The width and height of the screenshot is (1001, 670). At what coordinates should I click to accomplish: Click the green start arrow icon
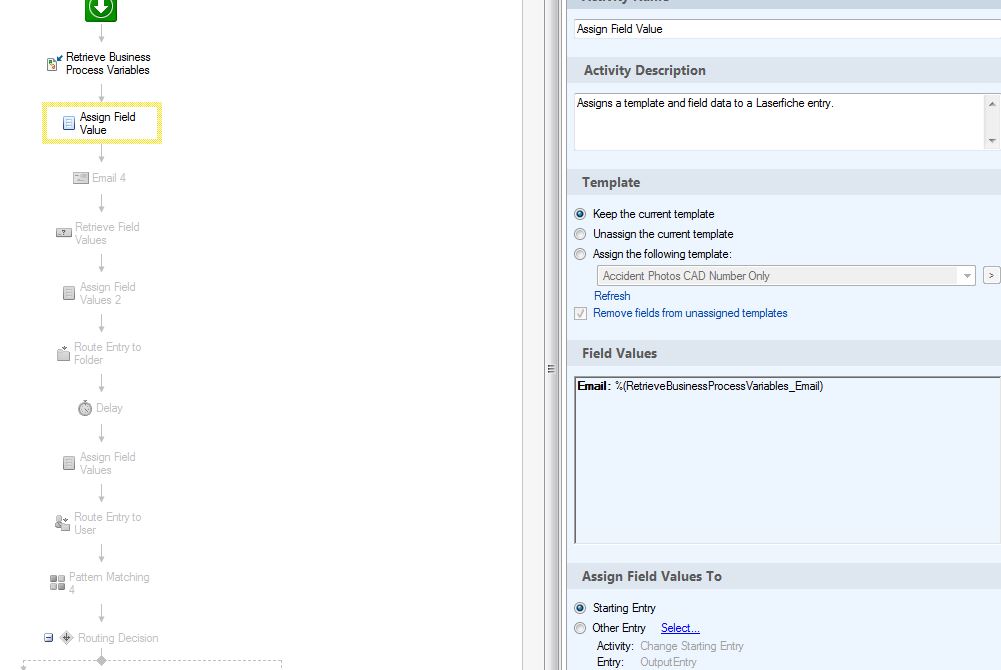(101, 9)
